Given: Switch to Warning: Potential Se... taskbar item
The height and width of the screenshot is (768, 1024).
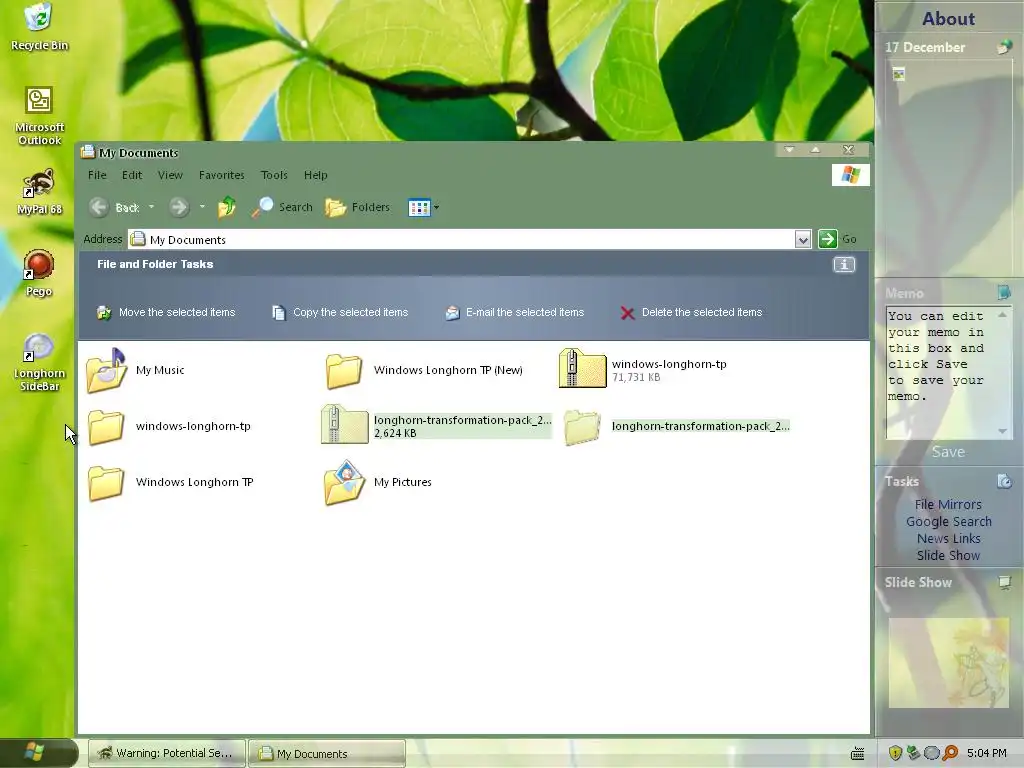Looking at the screenshot, I should click(167, 753).
